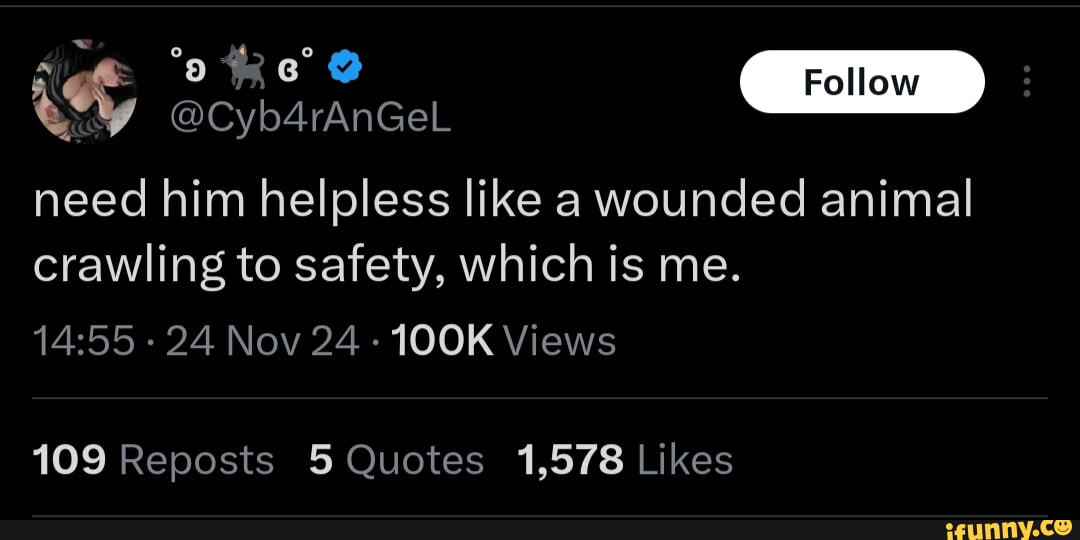1080x540 pixels.
Task: Open the three-dot more options menu
Action: [1025, 81]
